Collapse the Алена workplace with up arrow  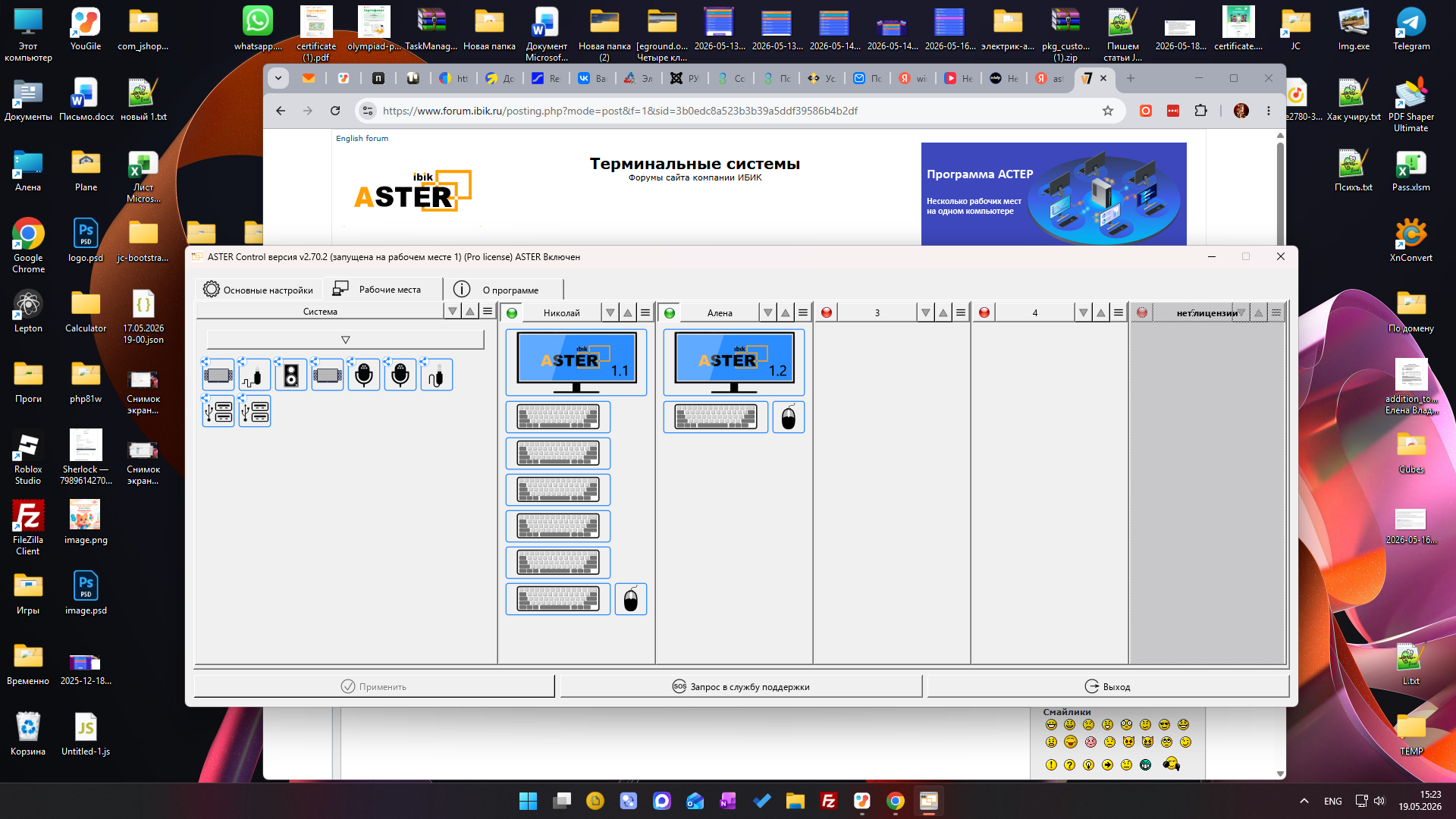click(x=786, y=312)
